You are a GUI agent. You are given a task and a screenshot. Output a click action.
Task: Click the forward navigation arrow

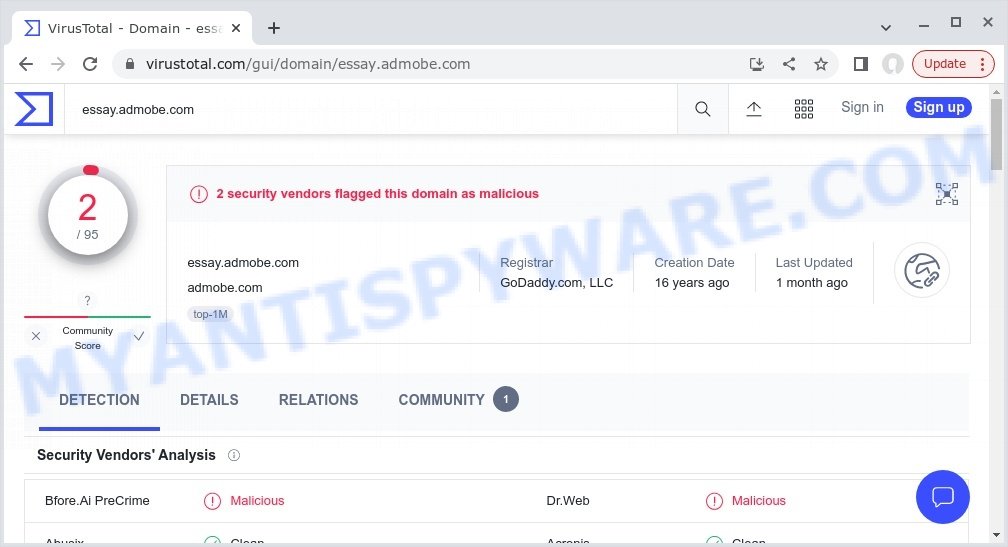click(58, 64)
